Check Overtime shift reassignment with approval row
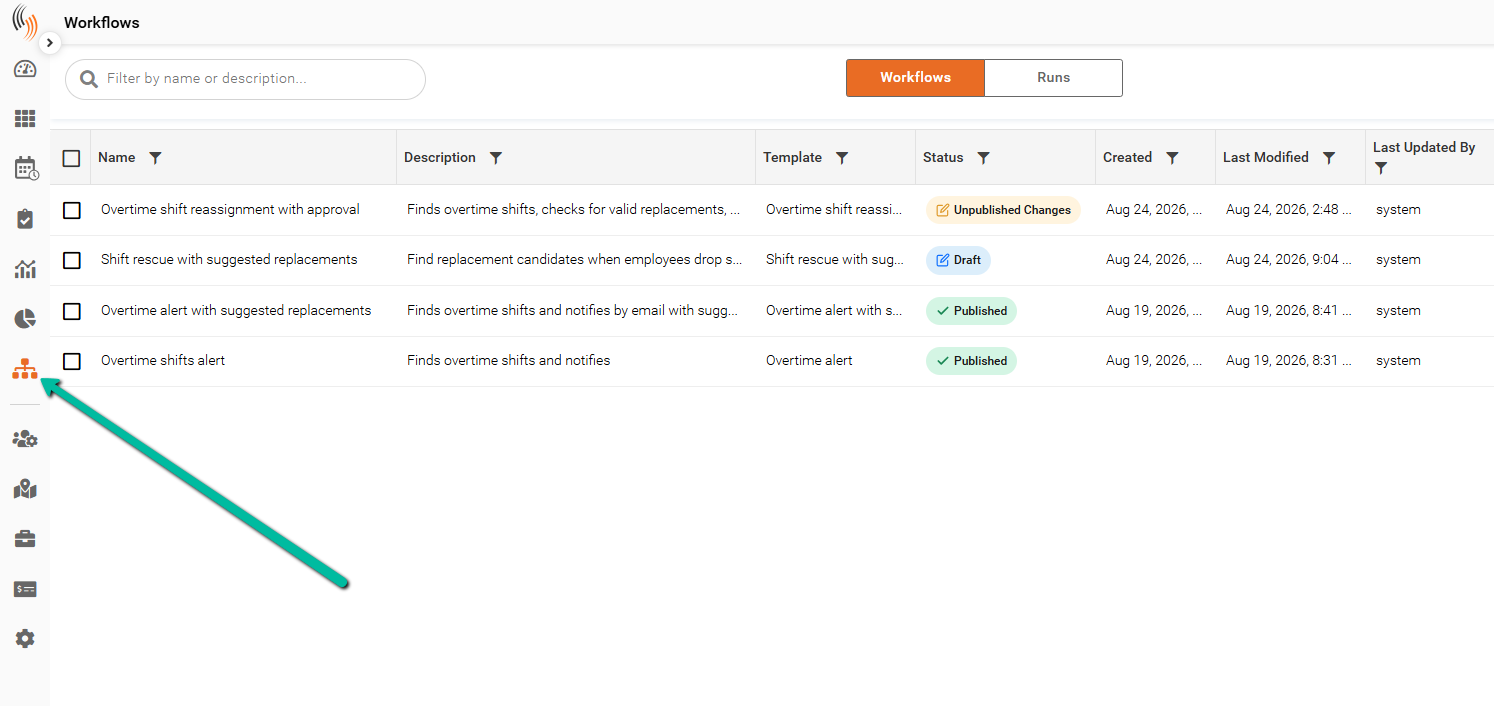1494x706 pixels. [x=71, y=210]
